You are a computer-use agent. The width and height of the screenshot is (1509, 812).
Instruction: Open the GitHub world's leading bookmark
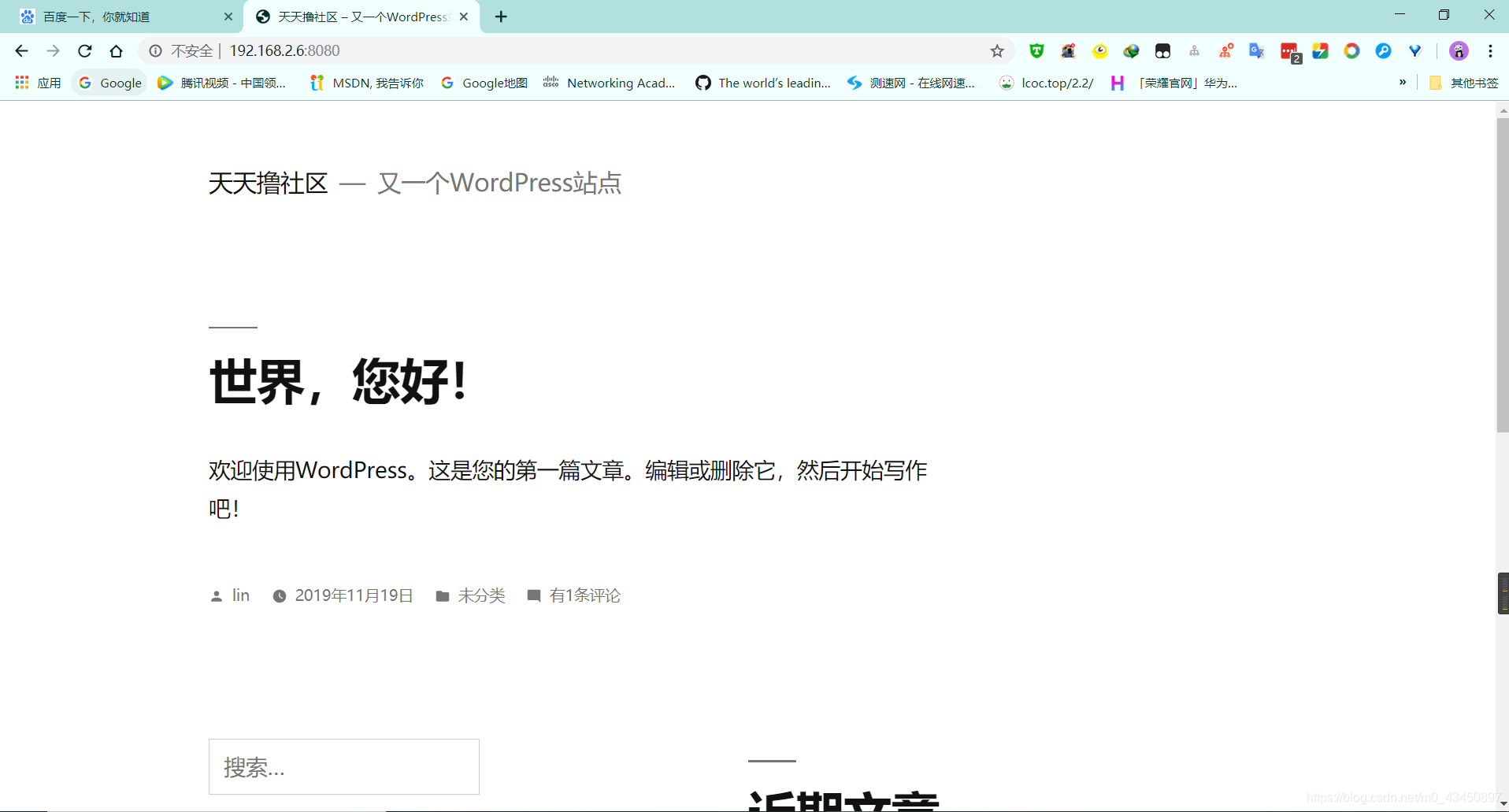[x=762, y=83]
